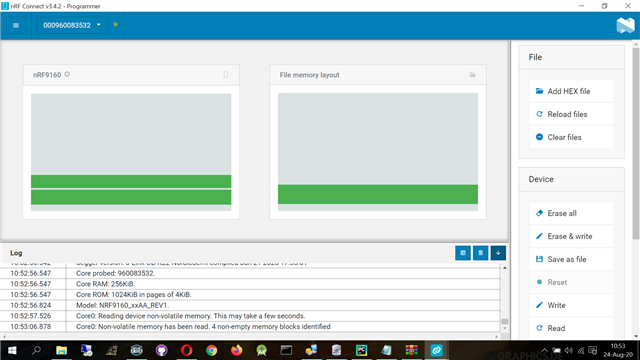Screen dimensions: 640x360
Task: Click the log scrollbar down arrow
Action: tap(505, 329)
